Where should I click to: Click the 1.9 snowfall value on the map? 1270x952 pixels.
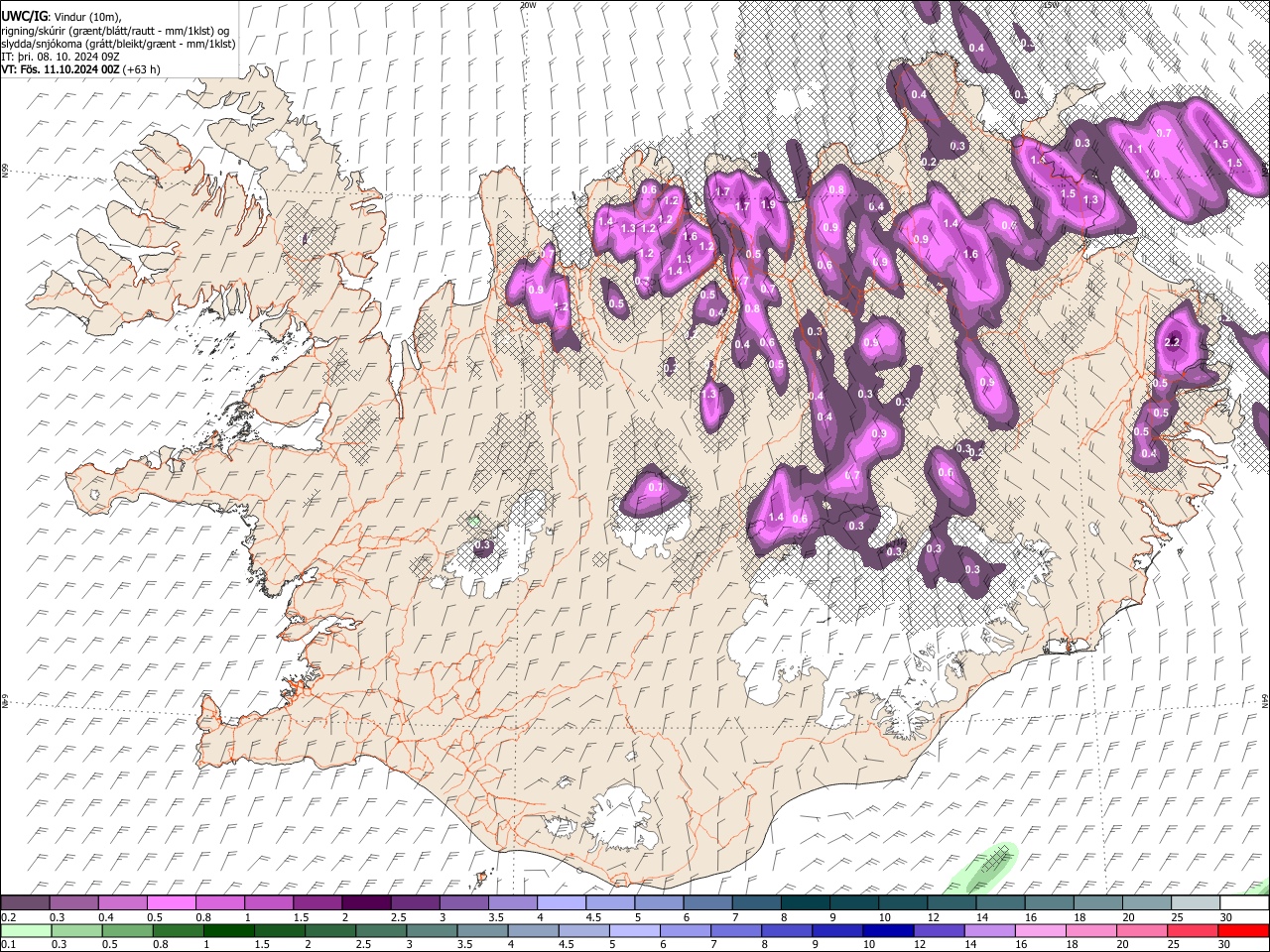coord(767,205)
